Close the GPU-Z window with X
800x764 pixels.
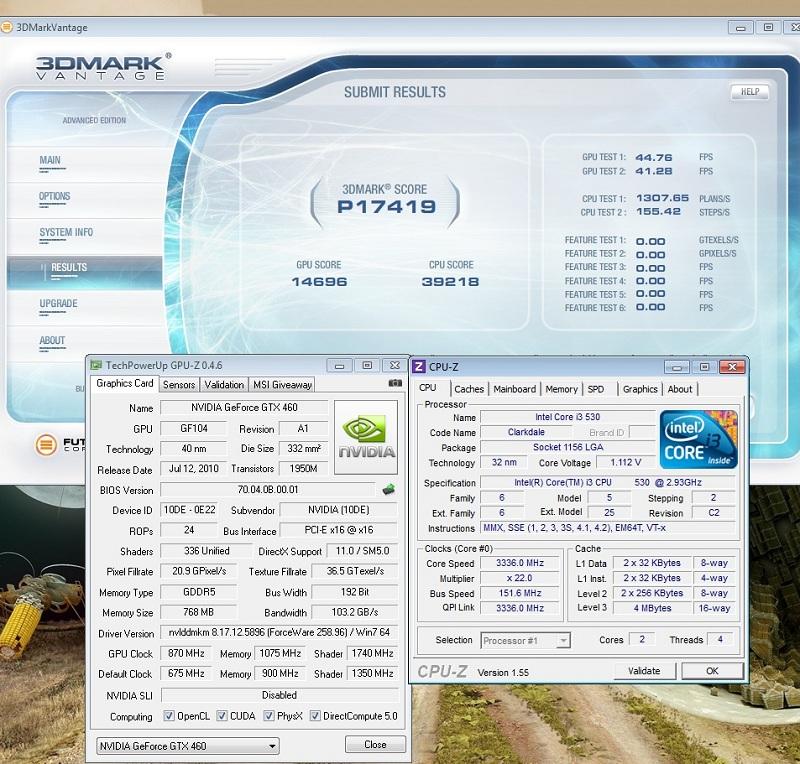[x=394, y=365]
